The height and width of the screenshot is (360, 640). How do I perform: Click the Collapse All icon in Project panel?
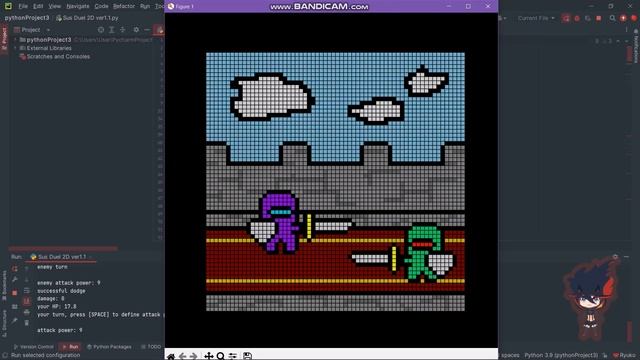tap(122, 30)
